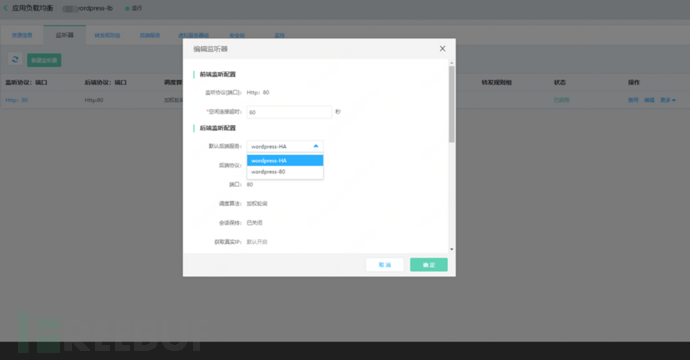Click 编辑 link in the listener row
Screen dimensions: 690x360
click(x=649, y=100)
